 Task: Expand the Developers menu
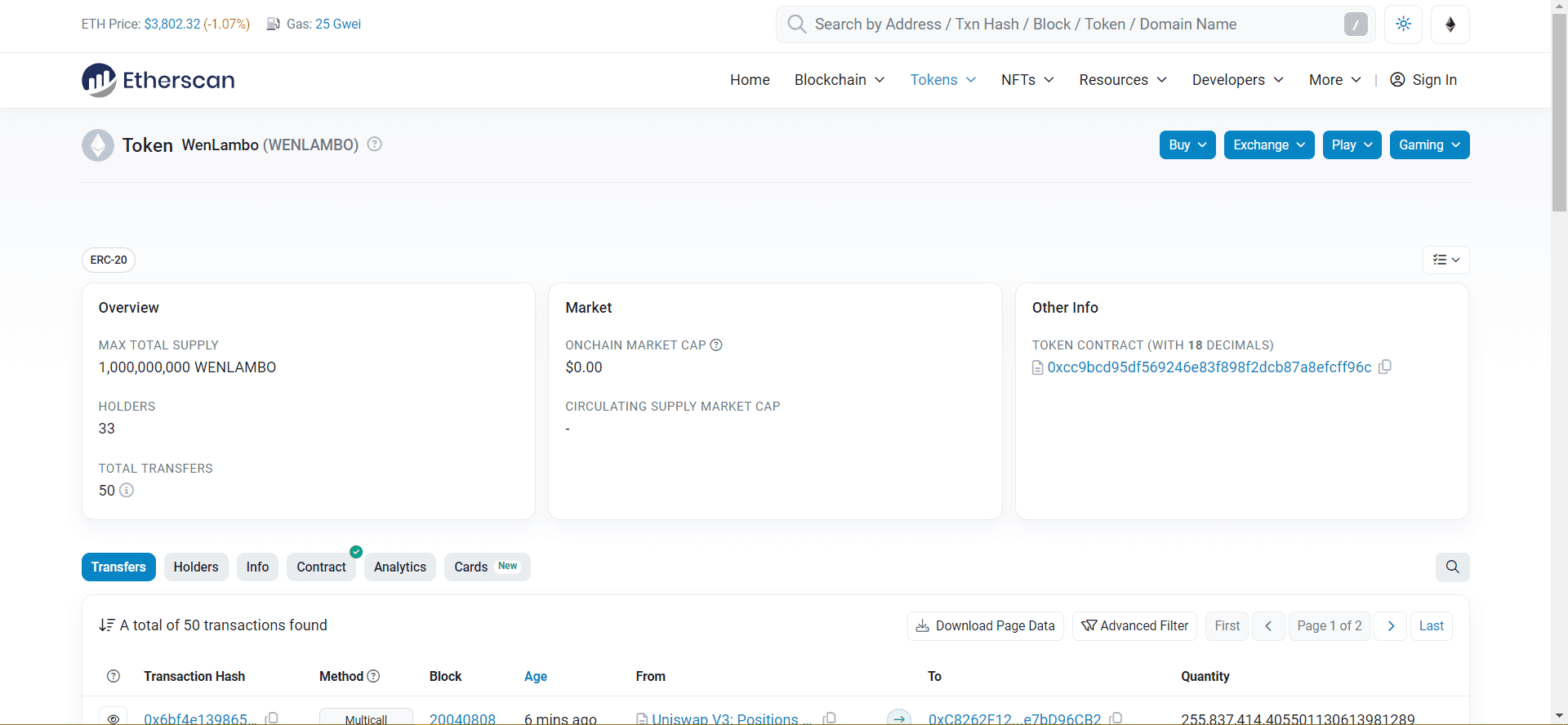[x=1238, y=80]
